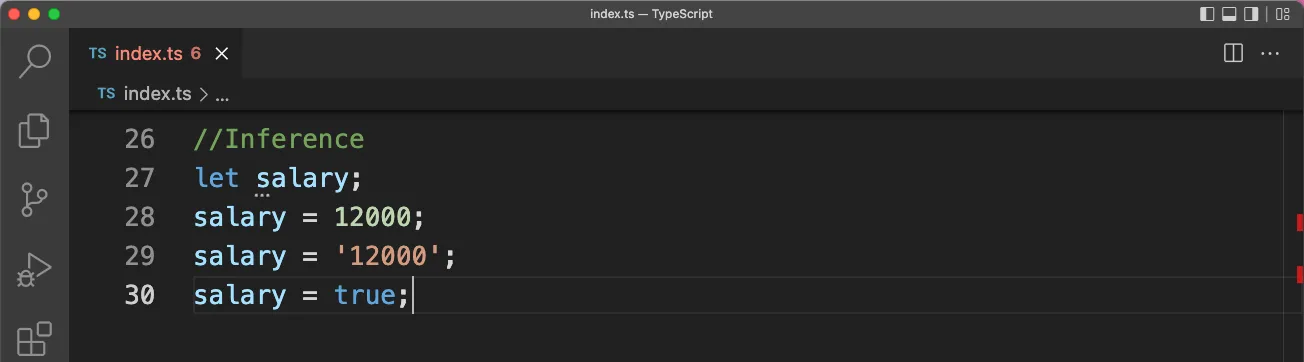Click salary identifier on line 30
The width and height of the screenshot is (1304, 362).
tap(240, 295)
